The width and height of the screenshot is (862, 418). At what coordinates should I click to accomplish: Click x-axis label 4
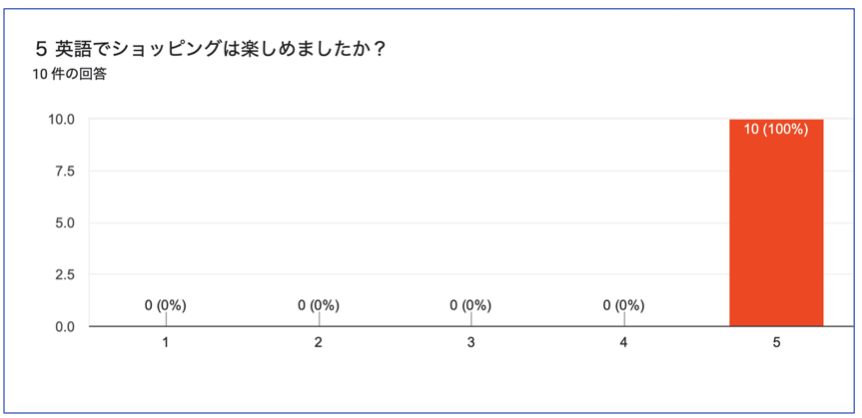[x=623, y=343]
